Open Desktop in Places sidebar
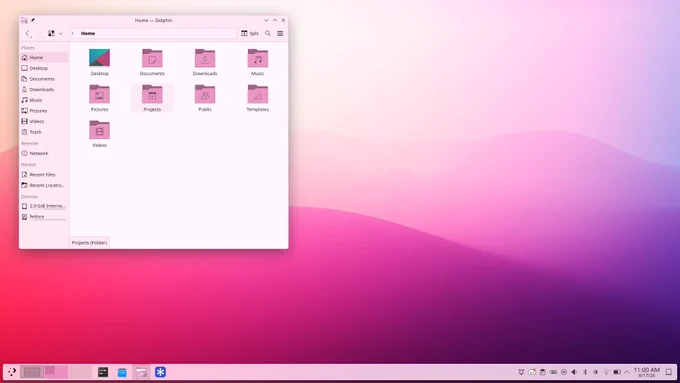 tap(44, 68)
